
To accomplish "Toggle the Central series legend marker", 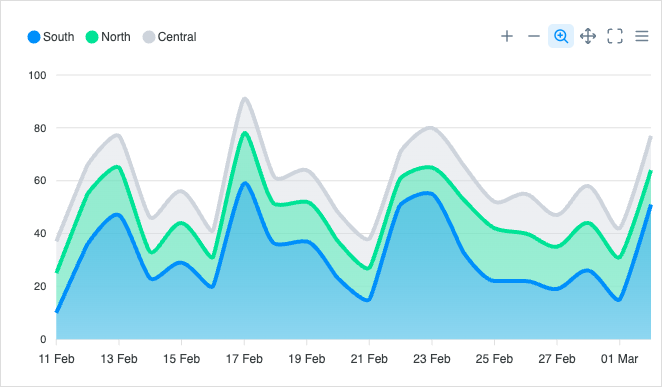I will pos(149,37).
